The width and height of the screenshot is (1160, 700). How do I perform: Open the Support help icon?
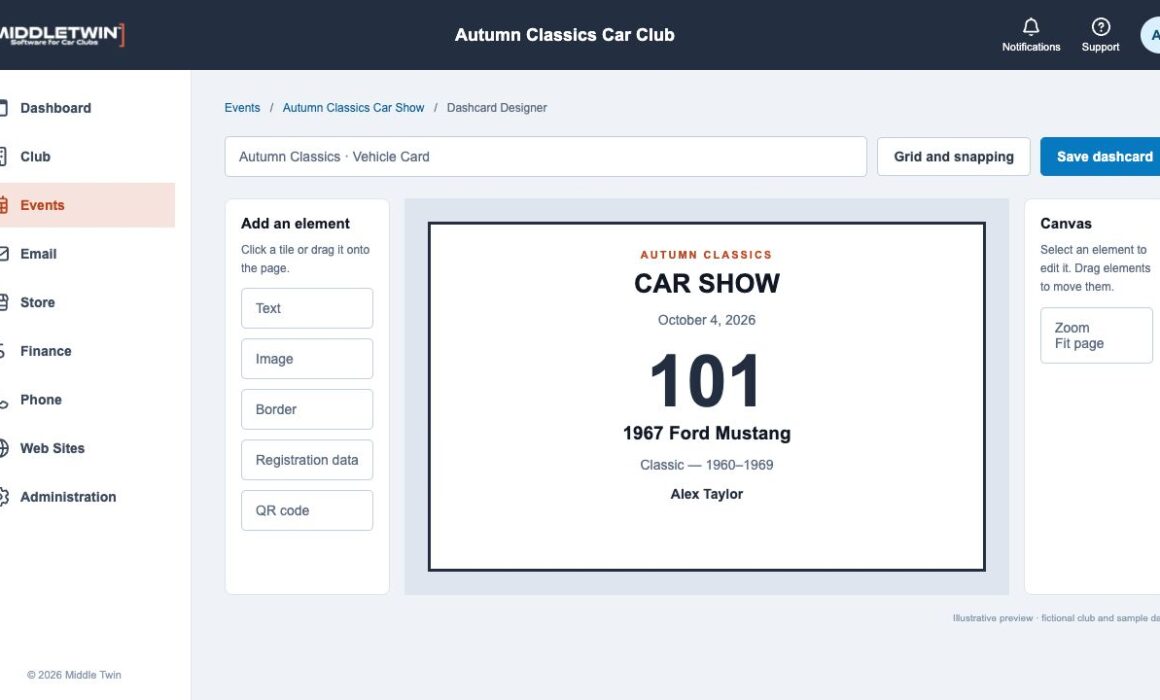(x=1100, y=27)
